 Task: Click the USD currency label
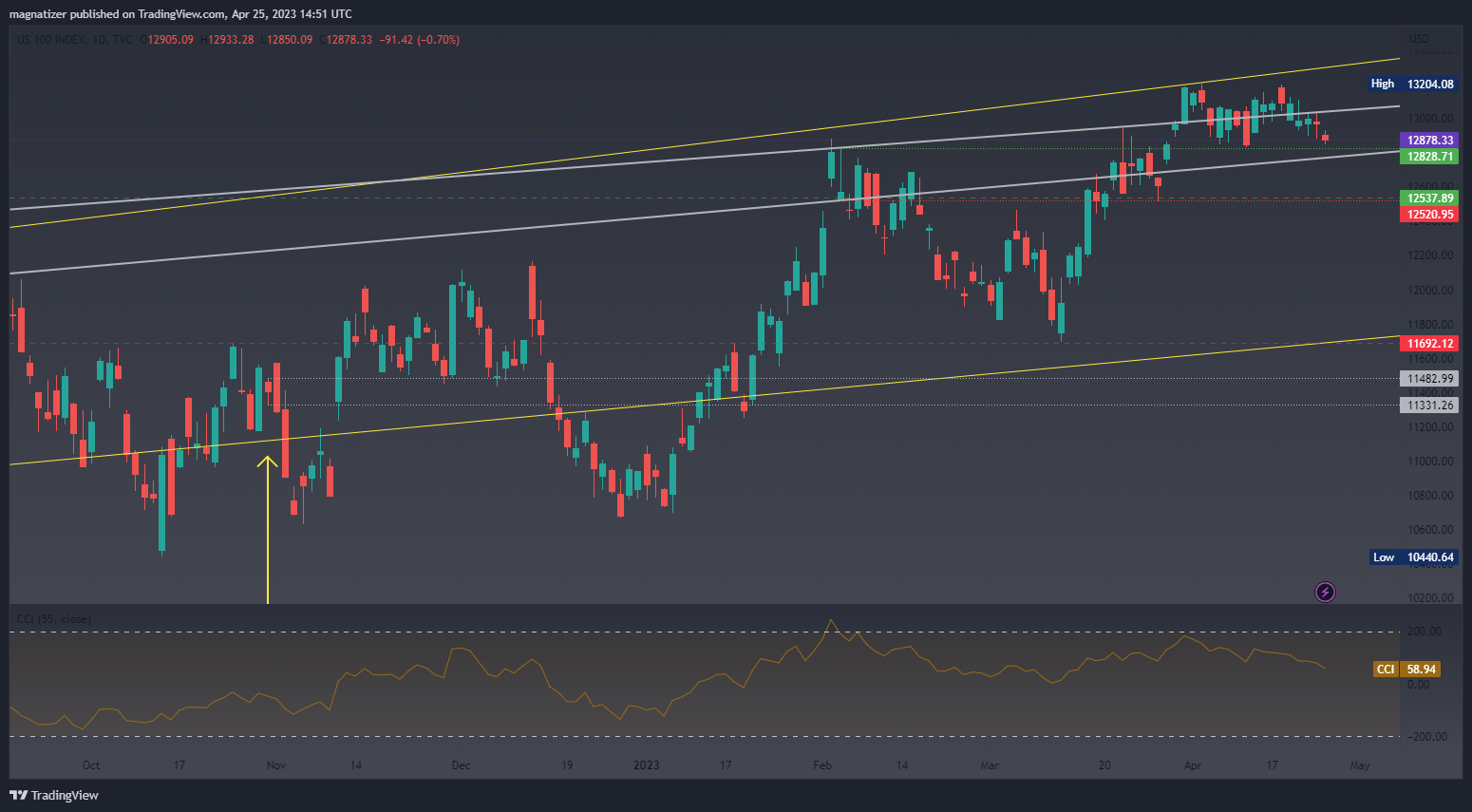[x=1419, y=39]
